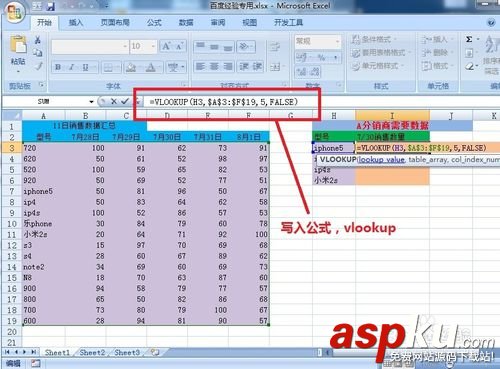The height and width of the screenshot is (369, 500).
Task: Select the Format Painter brush icon
Action: point(39,66)
